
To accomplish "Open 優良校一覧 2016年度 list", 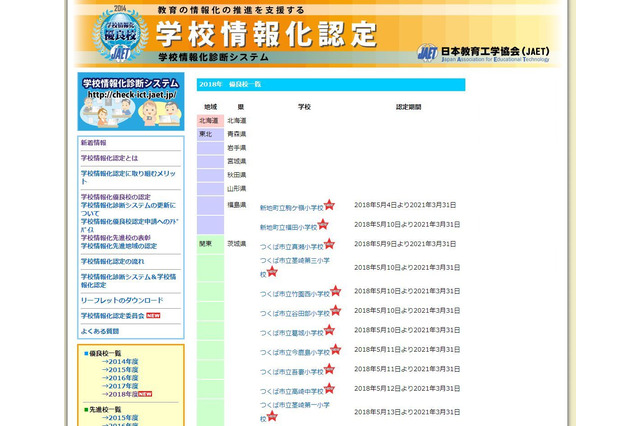I will click(120, 378).
